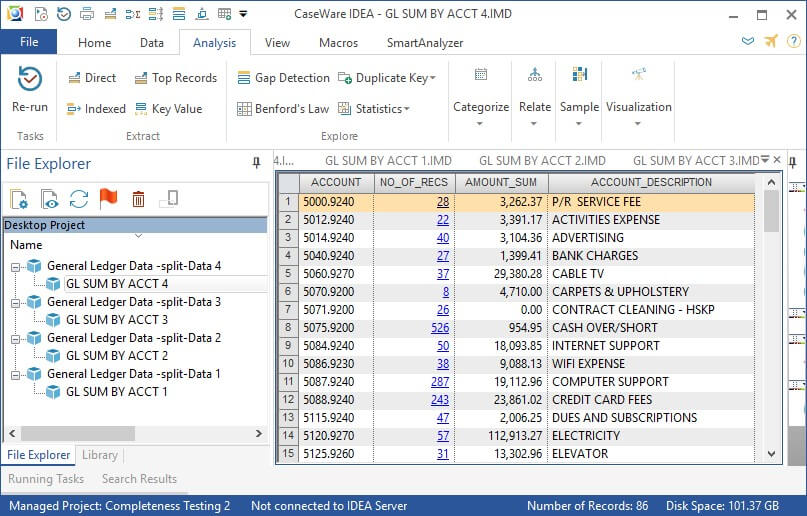Open the Running Tasks tab
The image size is (807, 516).
tap(46, 479)
